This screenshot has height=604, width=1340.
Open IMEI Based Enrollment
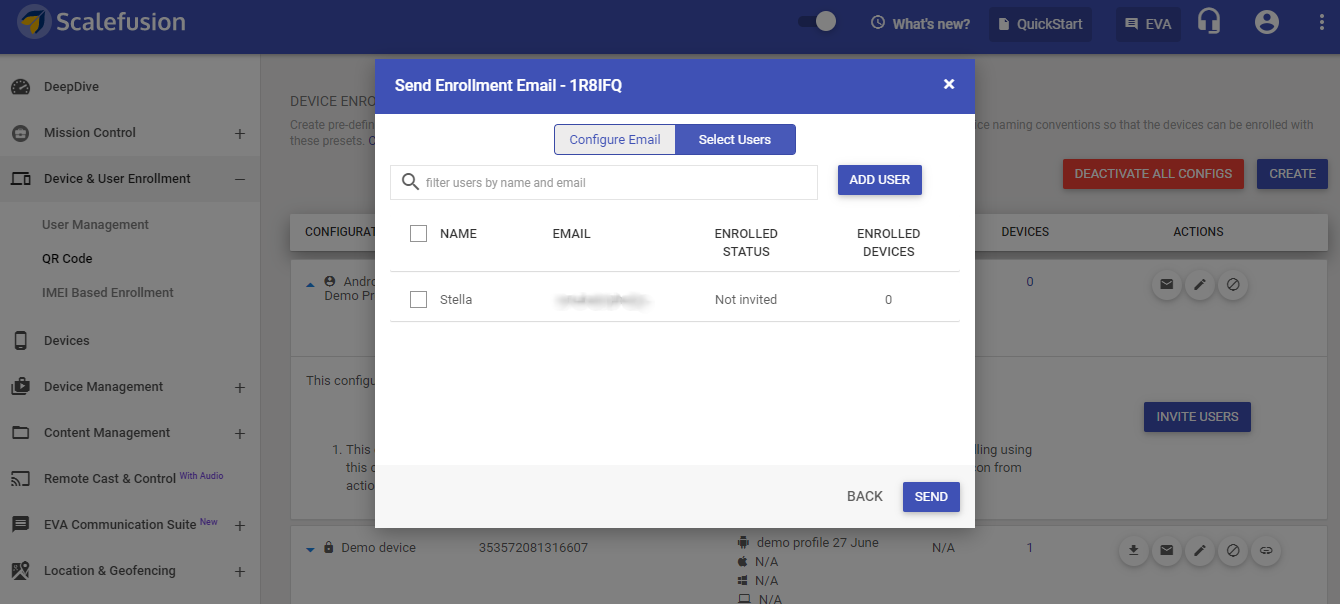click(x=108, y=293)
